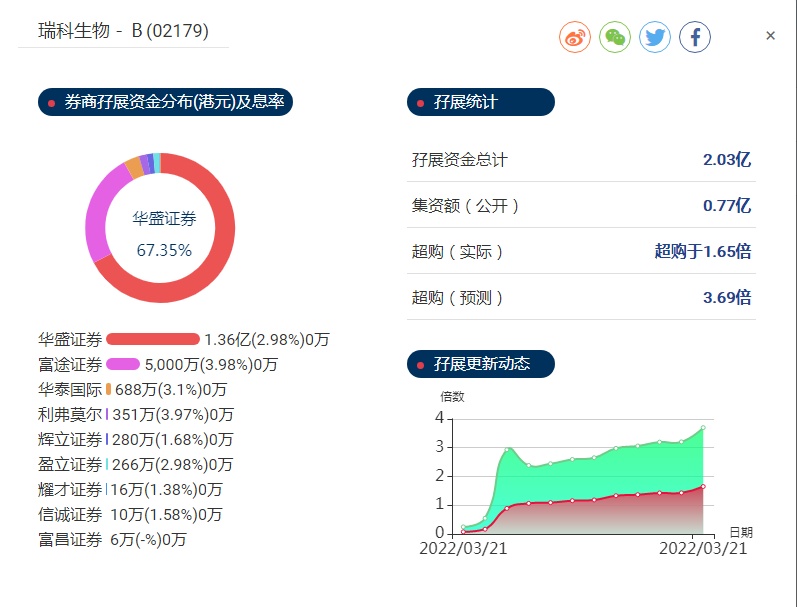This screenshot has width=797, height=607.
Task: Share to Weibo via the orange icon
Action: click(x=575, y=37)
